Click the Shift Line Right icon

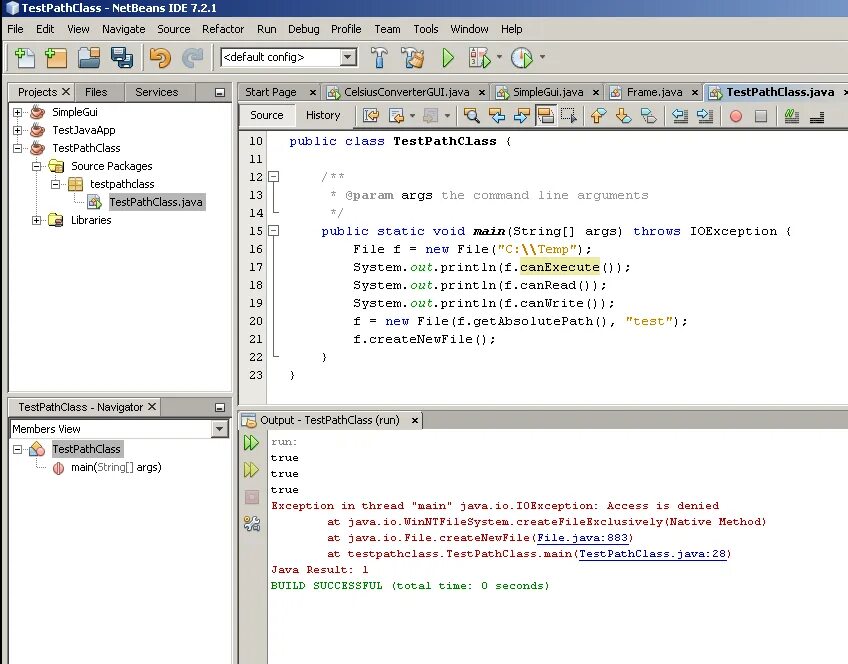(x=704, y=116)
